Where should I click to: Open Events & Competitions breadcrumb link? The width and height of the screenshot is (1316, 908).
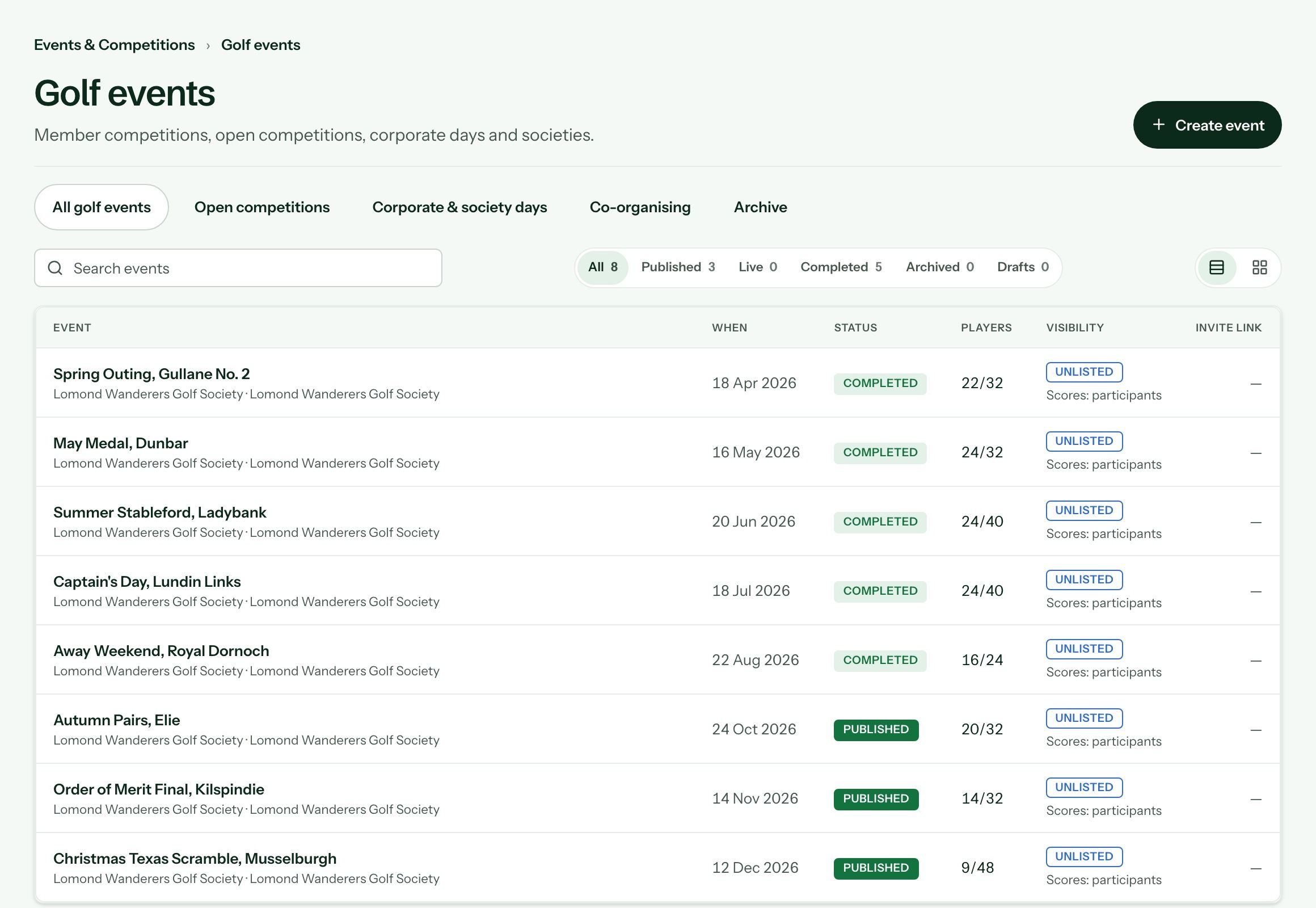point(115,45)
